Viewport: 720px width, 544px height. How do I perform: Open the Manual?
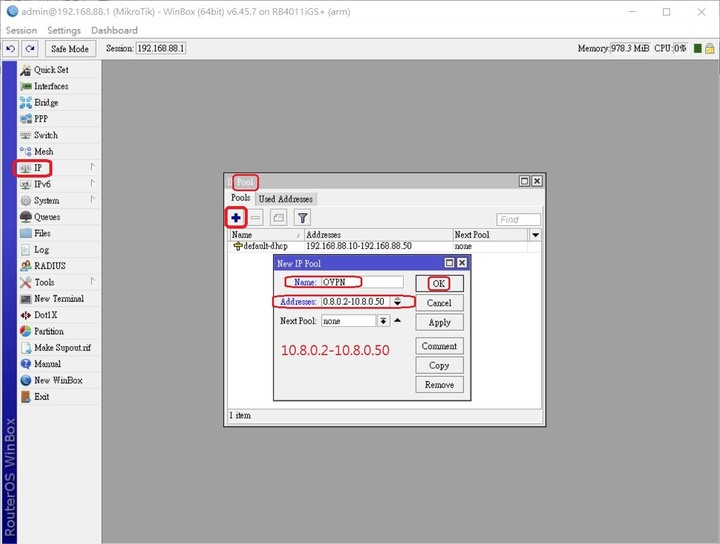59,364
